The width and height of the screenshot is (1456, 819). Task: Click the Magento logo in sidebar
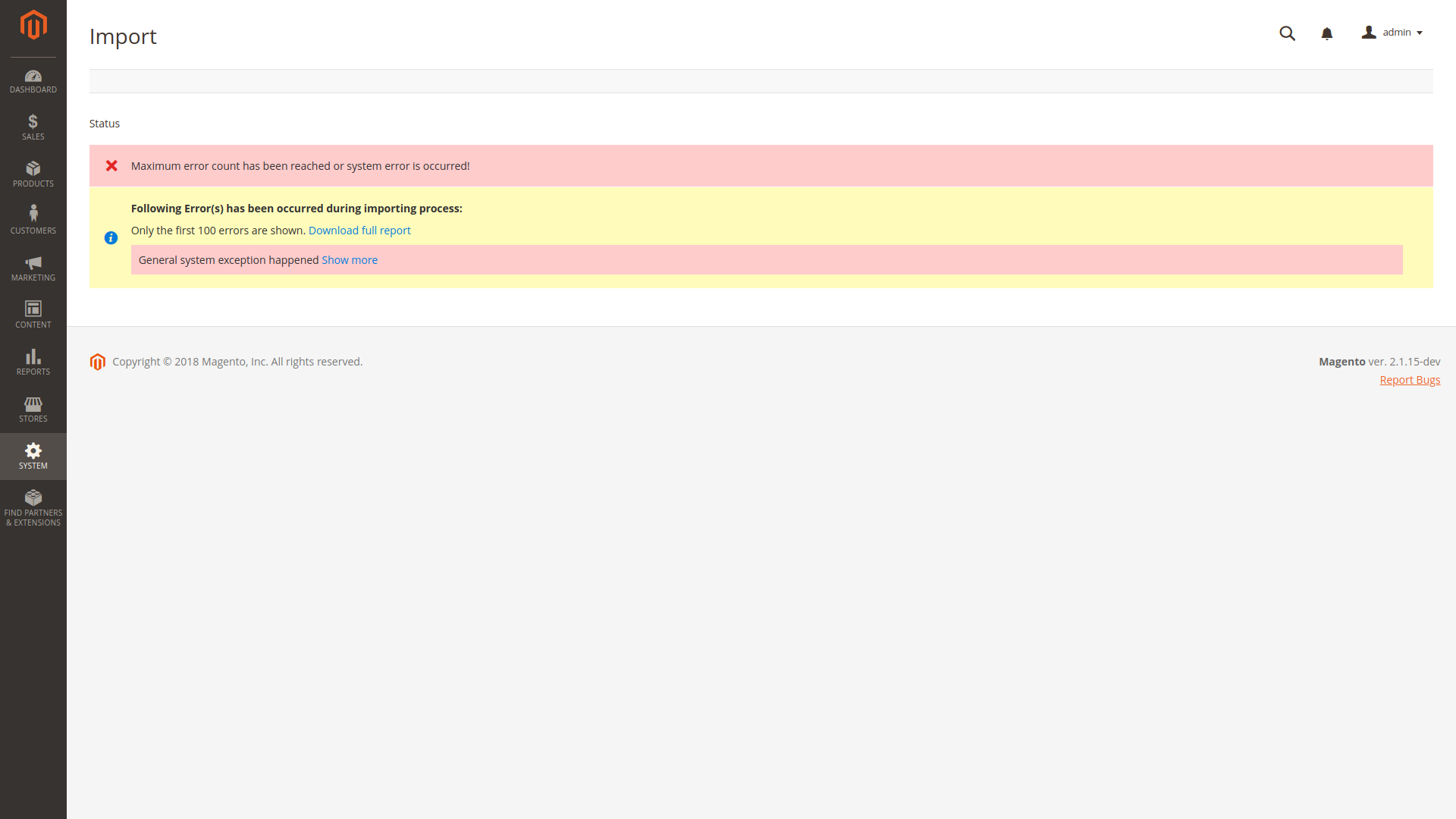tap(33, 25)
